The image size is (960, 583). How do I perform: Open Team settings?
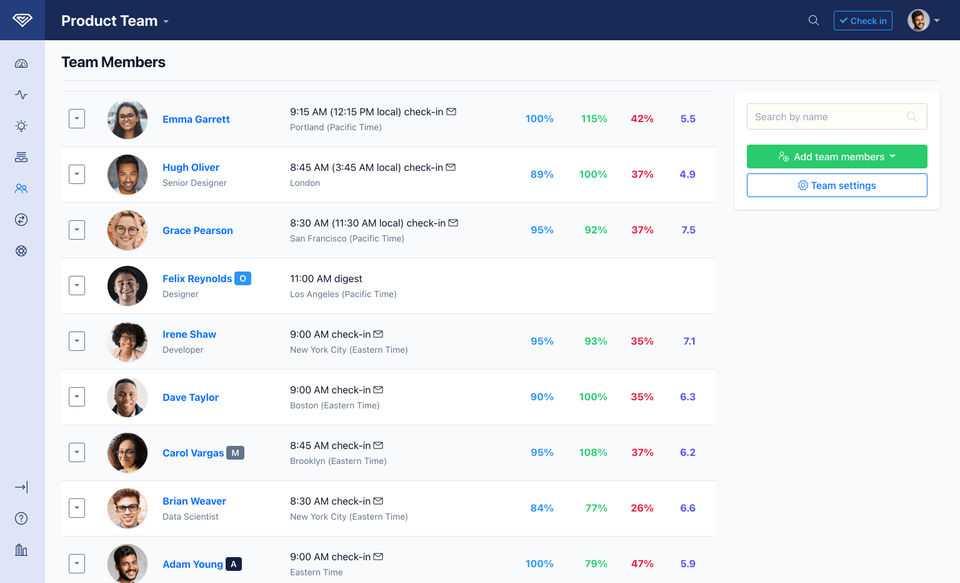tap(837, 185)
